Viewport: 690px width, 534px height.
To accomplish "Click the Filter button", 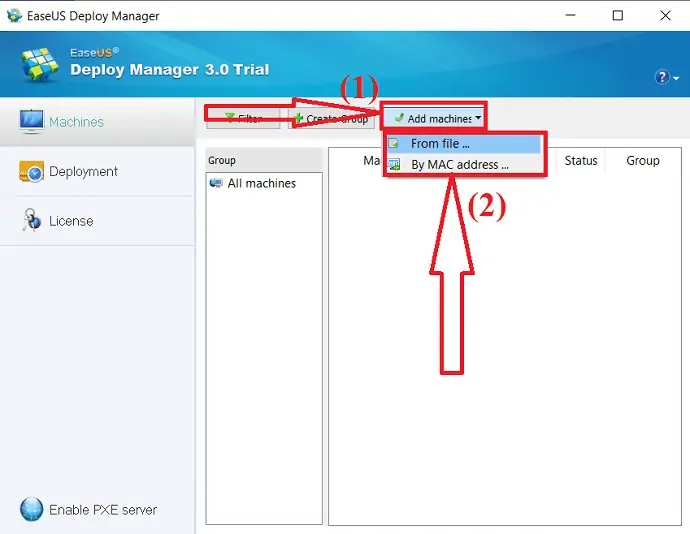I will tap(243, 118).
